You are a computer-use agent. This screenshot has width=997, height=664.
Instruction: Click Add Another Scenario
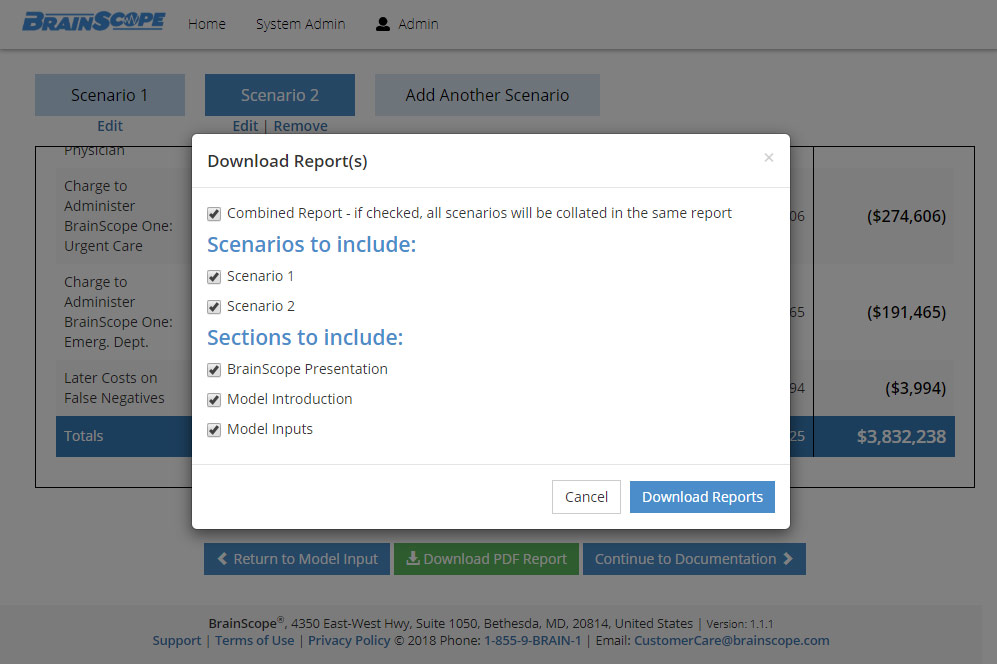(487, 95)
